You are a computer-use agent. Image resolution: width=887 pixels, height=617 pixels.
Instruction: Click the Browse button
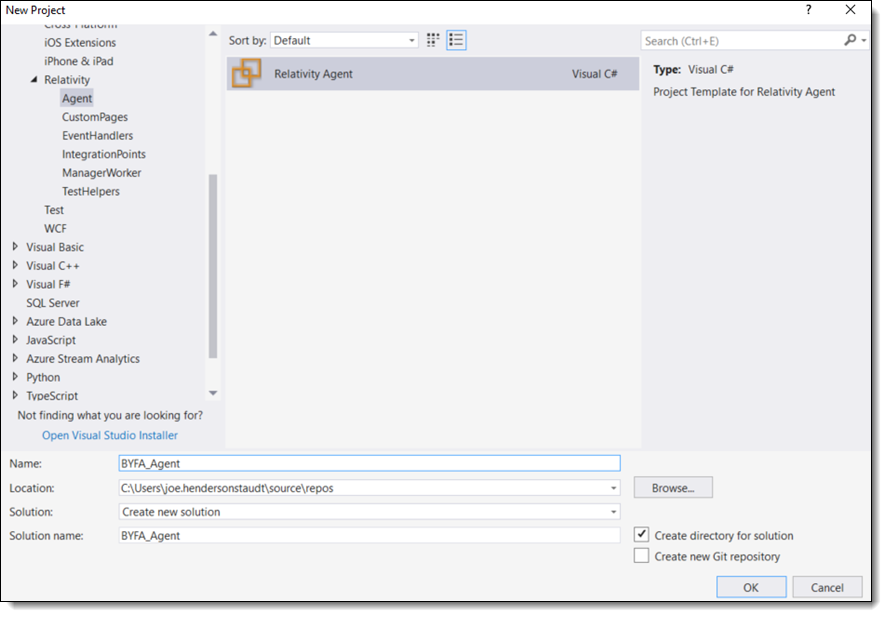pos(673,487)
